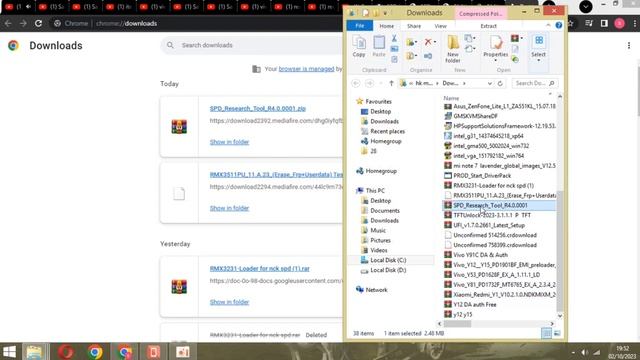Collapse the Explorer ribbon using chevron
This screenshot has height=360, width=640.
[x=548, y=25]
